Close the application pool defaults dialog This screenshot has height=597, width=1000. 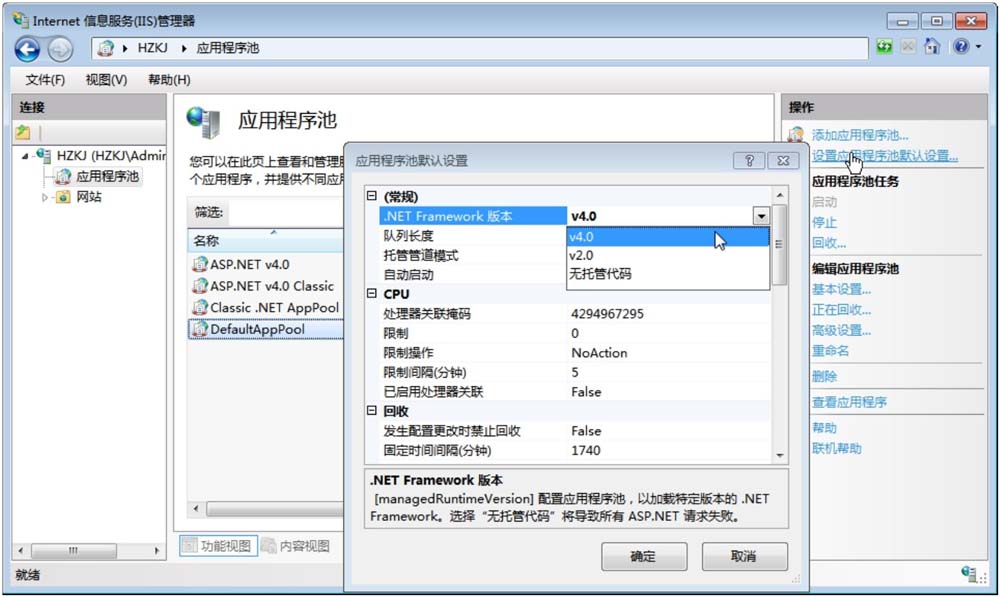(x=784, y=161)
